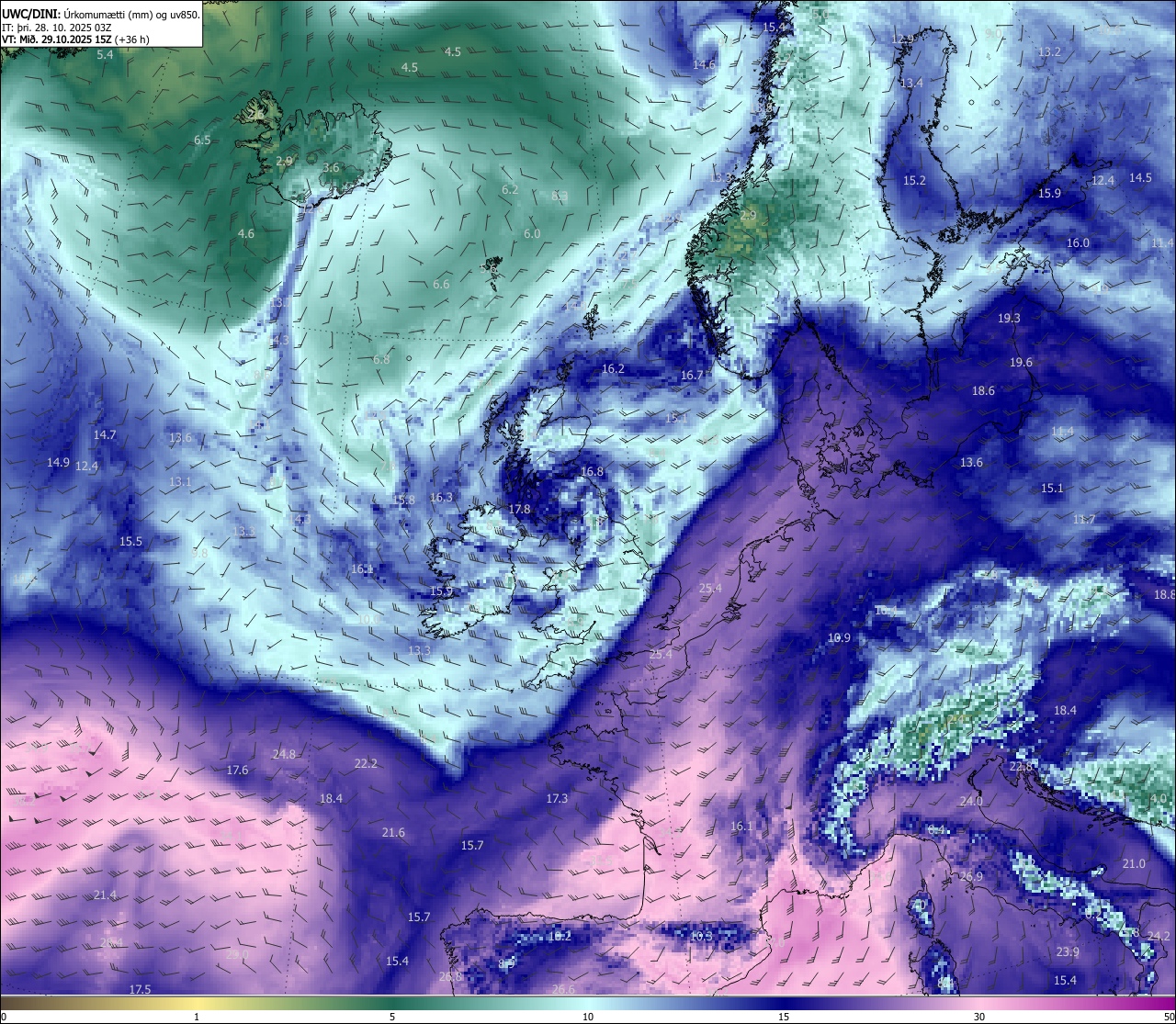Click the 24.8 value label

tap(284, 754)
